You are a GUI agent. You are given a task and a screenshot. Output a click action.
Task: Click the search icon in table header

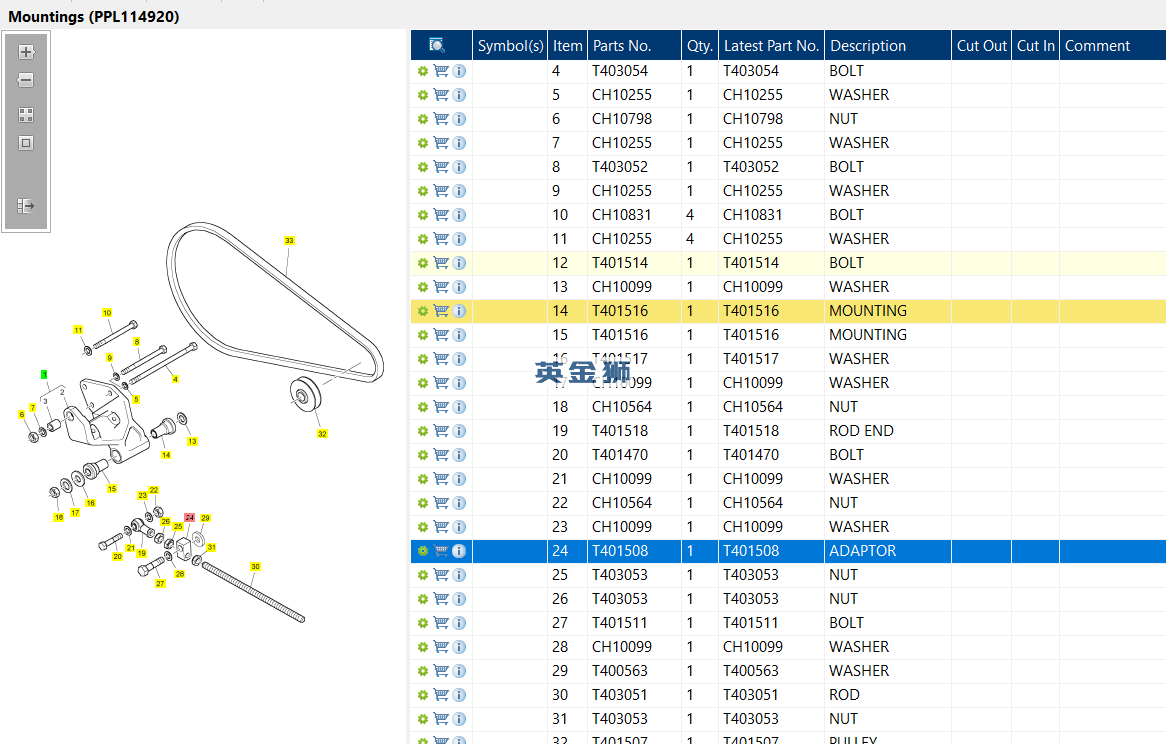tap(437, 45)
